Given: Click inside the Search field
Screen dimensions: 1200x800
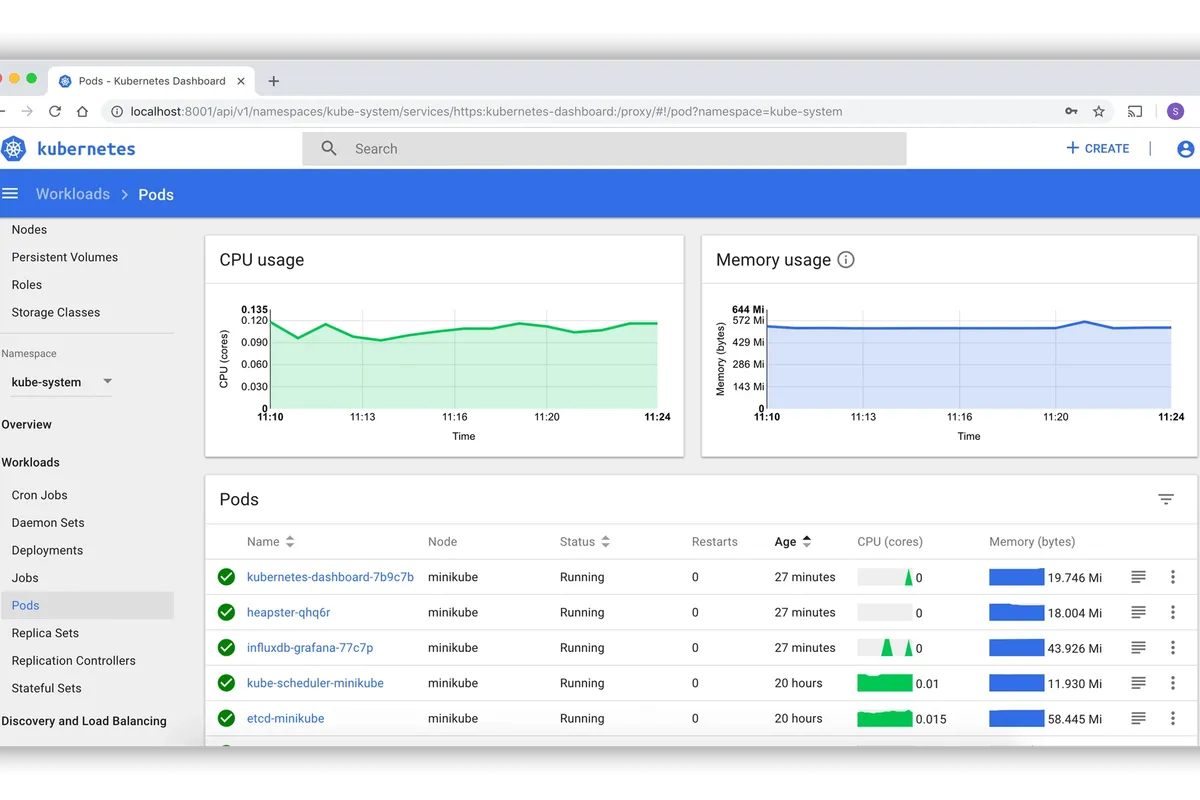Looking at the screenshot, I should point(600,148).
